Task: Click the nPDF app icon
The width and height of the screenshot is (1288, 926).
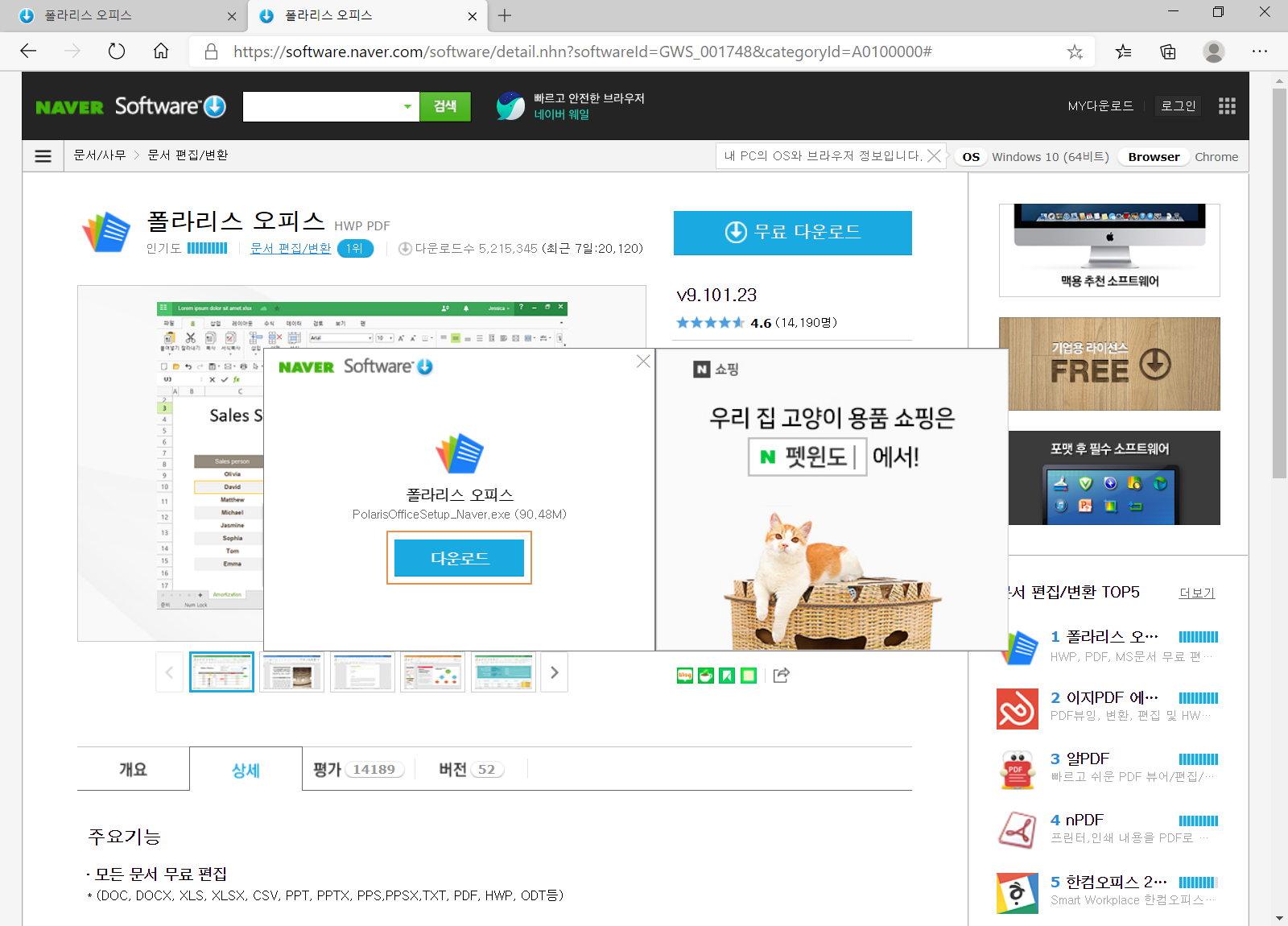Action: tap(1018, 831)
